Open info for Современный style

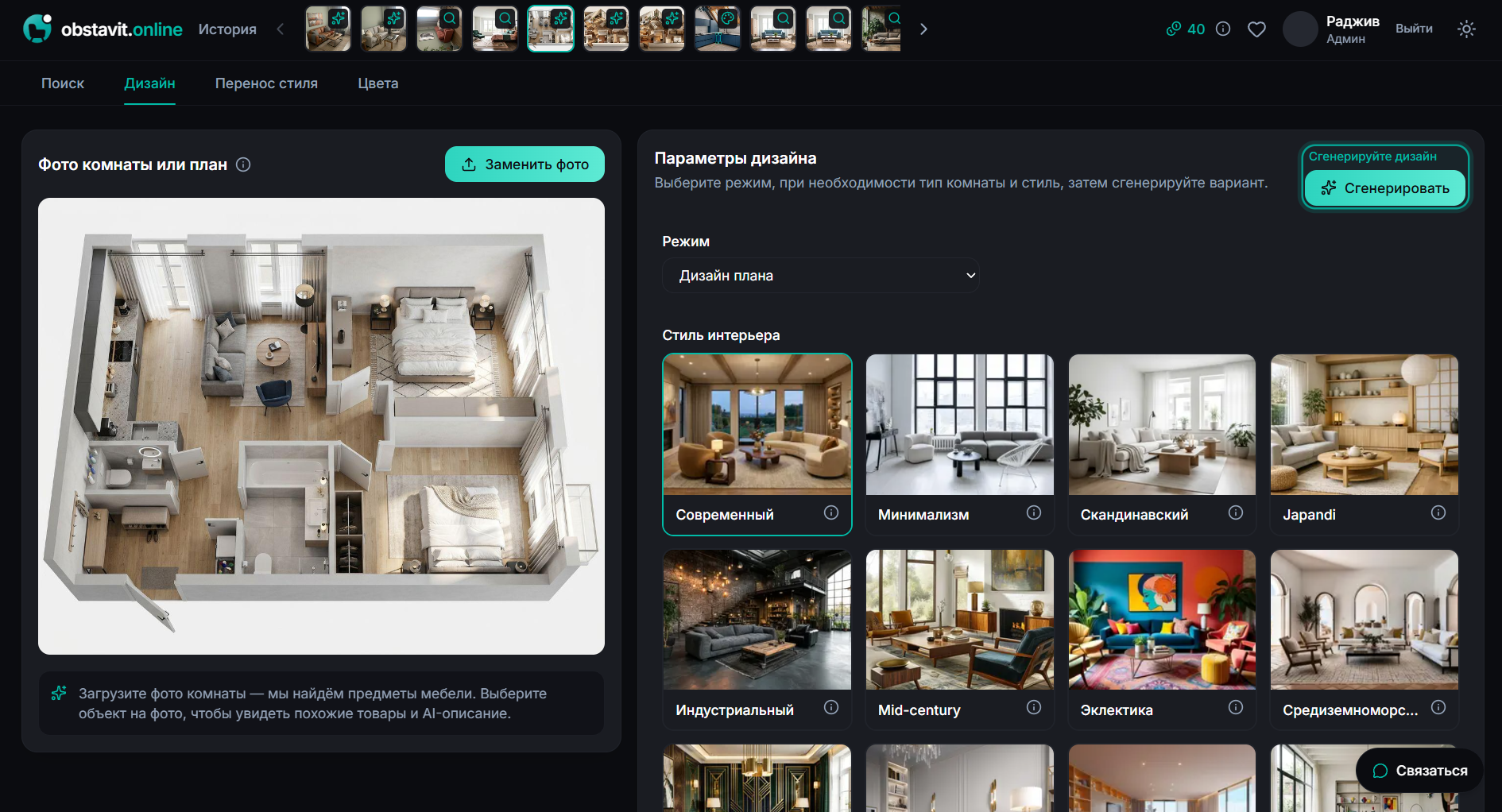point(831,512)
